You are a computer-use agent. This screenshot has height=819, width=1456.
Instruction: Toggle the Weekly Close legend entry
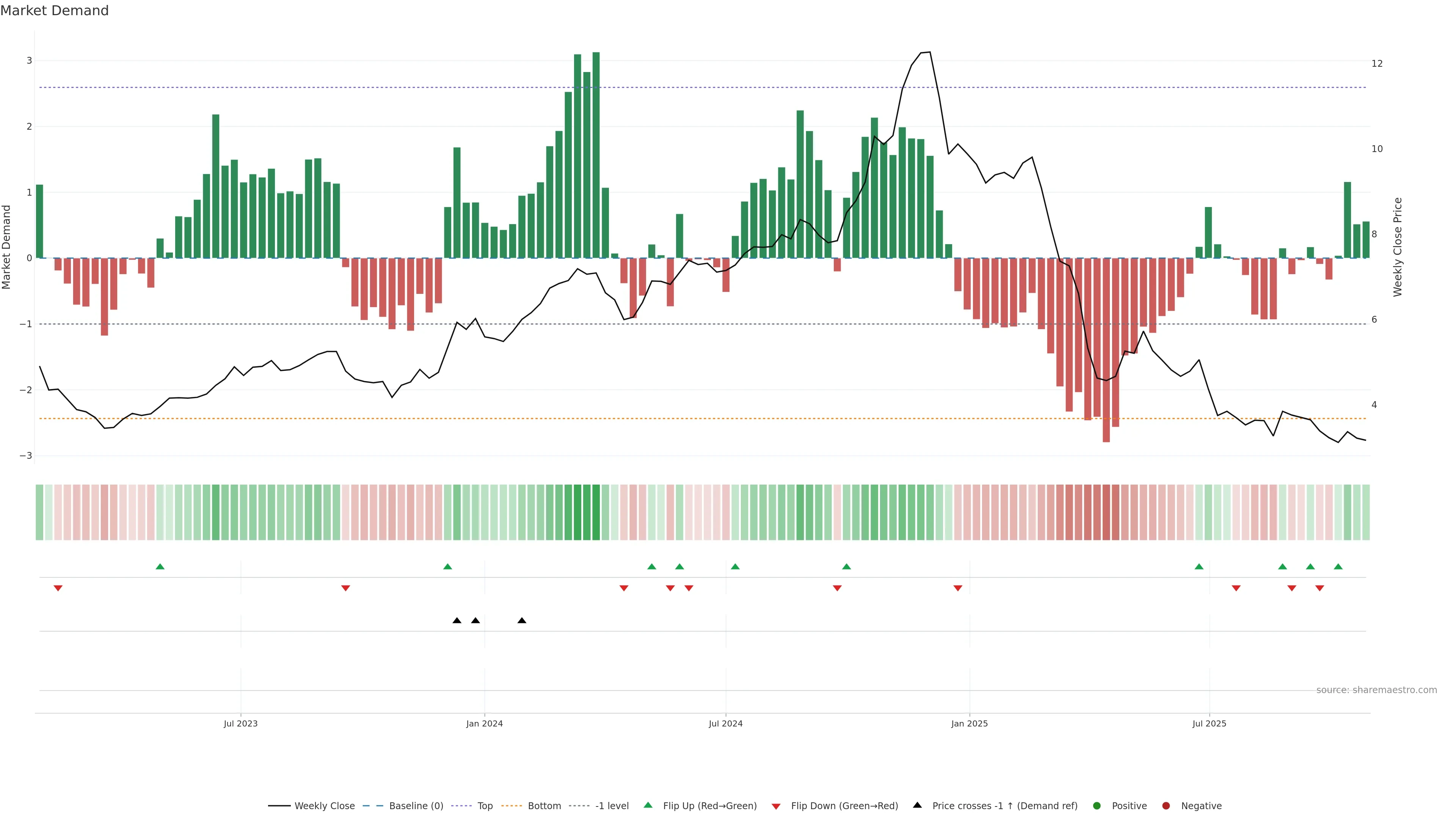coord(325,806)
